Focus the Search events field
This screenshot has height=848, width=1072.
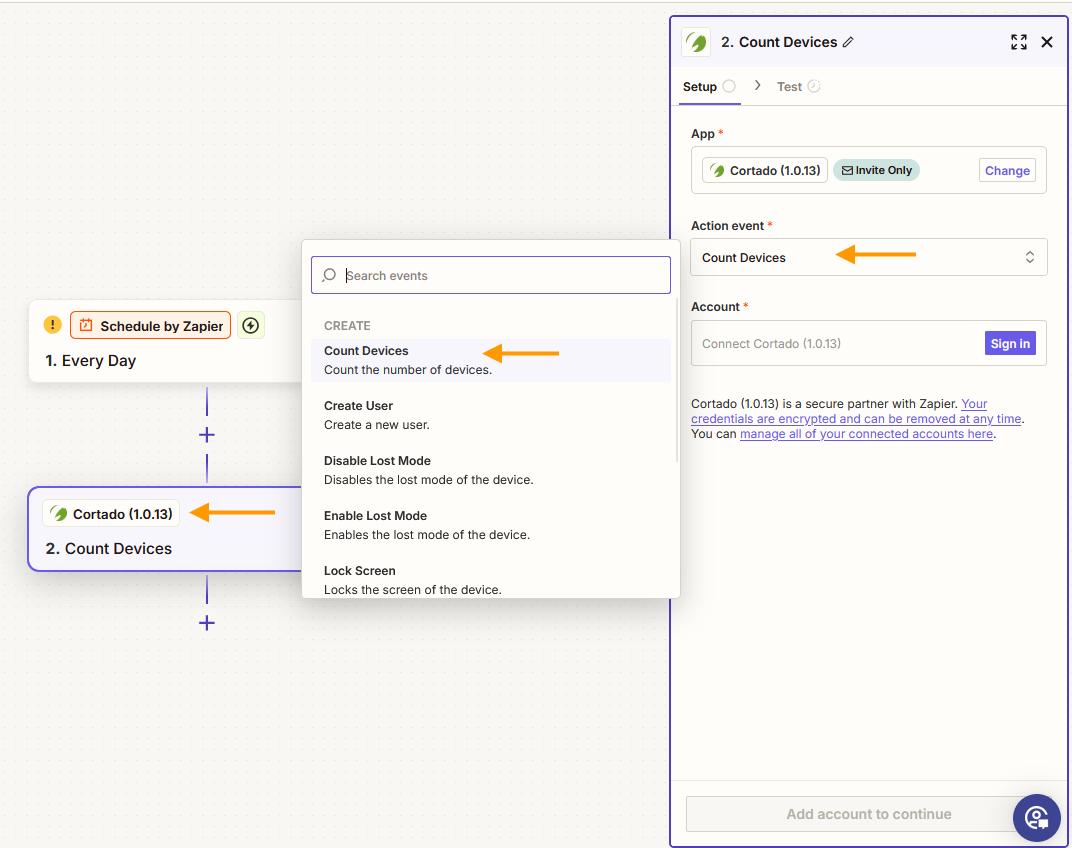[491, 275]
